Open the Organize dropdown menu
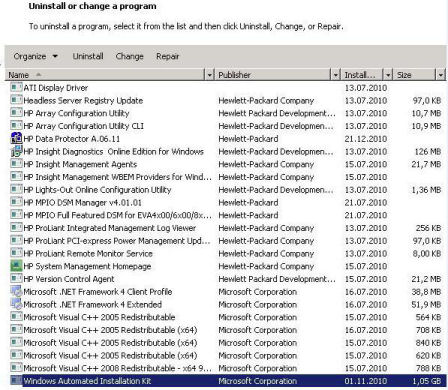The width and height of the screenshot is (448, 390). click(35, 56)
